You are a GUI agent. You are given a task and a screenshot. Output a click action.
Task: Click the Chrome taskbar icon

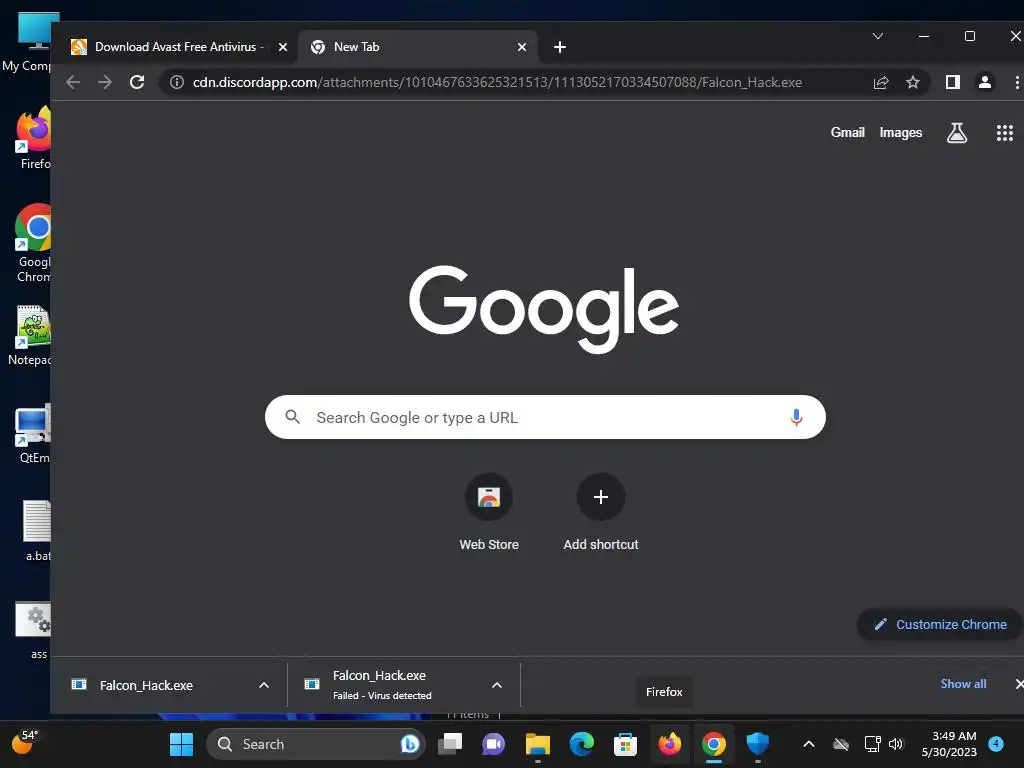pos(714,744)
